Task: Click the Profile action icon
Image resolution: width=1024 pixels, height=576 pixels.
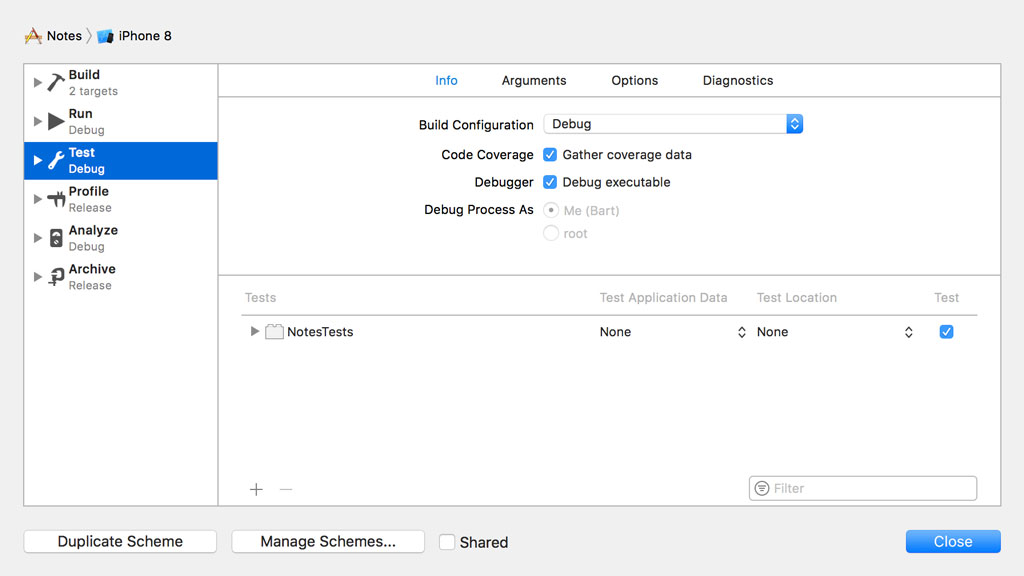Action: coord(55,197)
